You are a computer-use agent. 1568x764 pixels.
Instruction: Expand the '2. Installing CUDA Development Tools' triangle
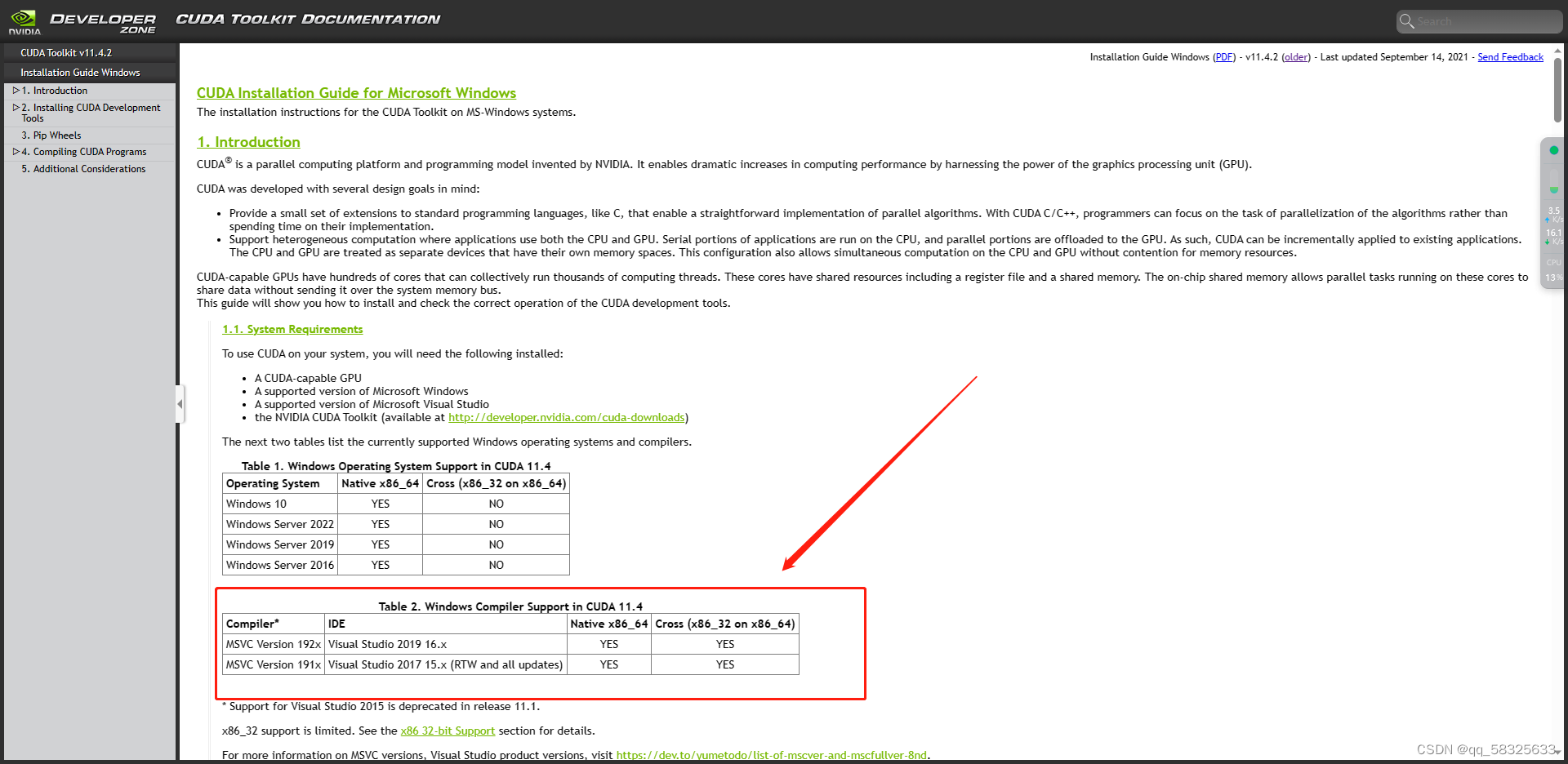pyautogui.click(x=16, y=108)
